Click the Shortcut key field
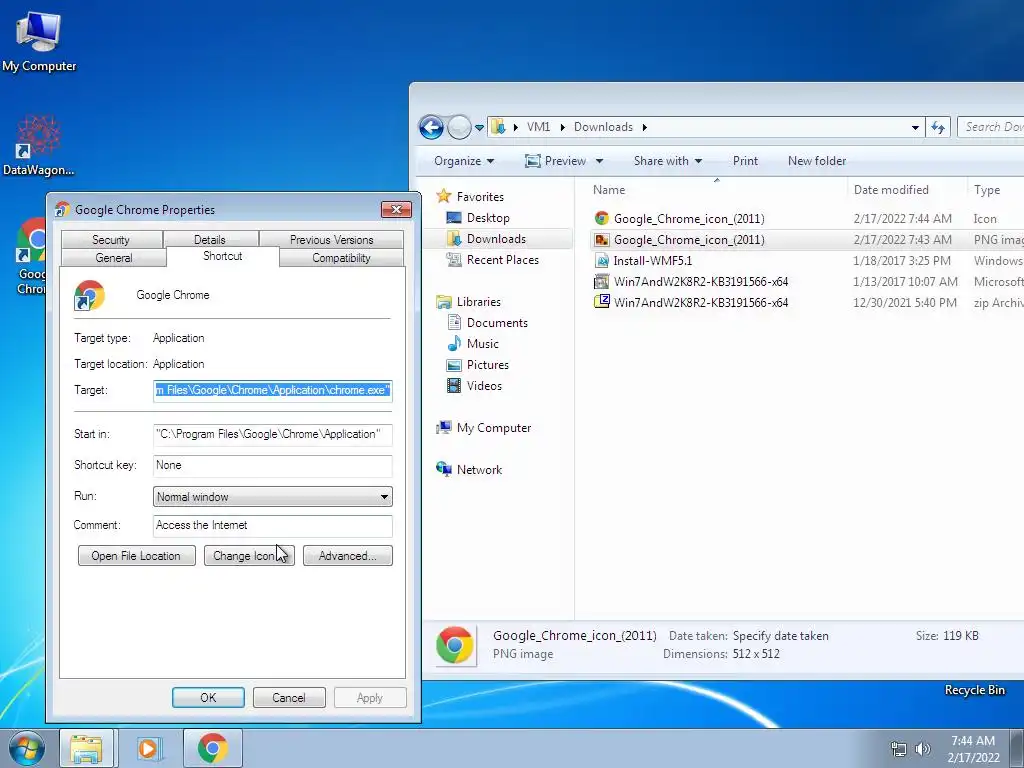Image resolution: width=1024 pixels, height=768 pixels. pyautogui.click(x=272, y=466)
